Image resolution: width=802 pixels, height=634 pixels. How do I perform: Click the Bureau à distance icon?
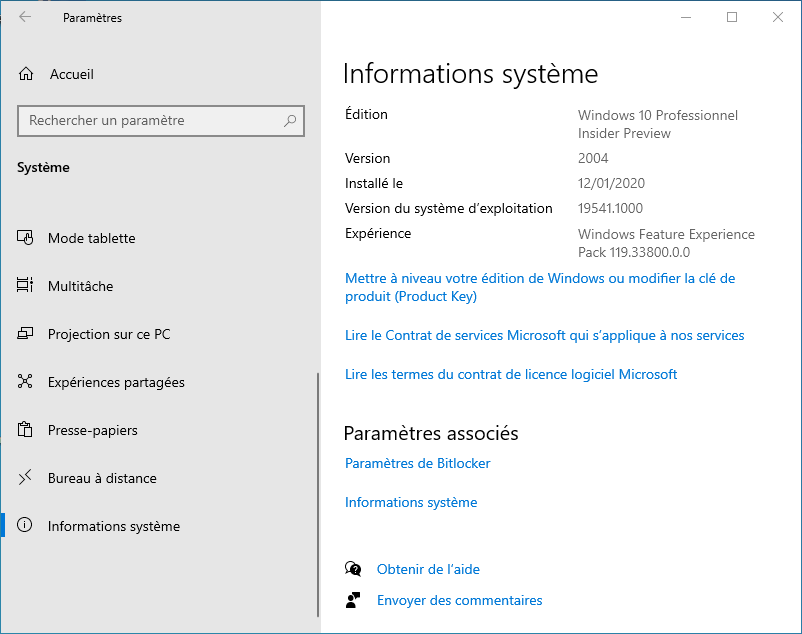25,478
